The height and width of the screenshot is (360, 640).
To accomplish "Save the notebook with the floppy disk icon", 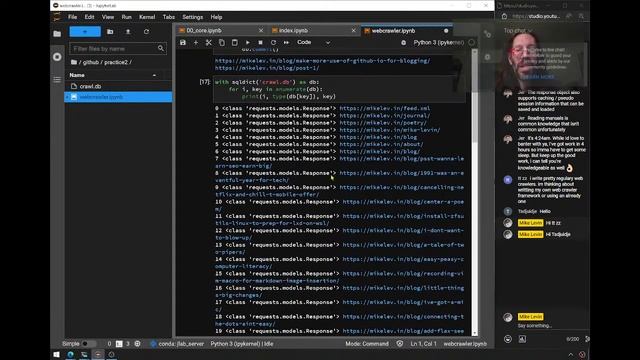I will click(183, 42).
